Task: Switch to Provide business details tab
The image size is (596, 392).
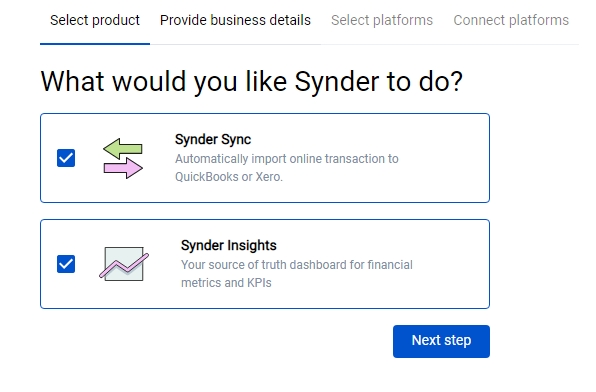Action: pos(235,20)
